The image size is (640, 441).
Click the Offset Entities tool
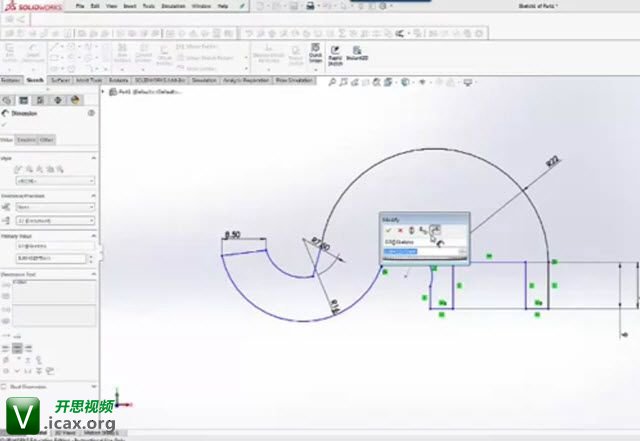[x=164, y=55]
